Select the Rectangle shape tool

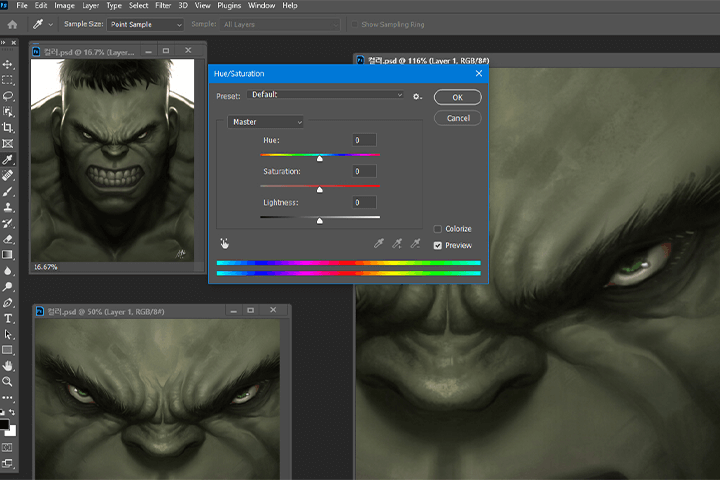pos(8,350)
